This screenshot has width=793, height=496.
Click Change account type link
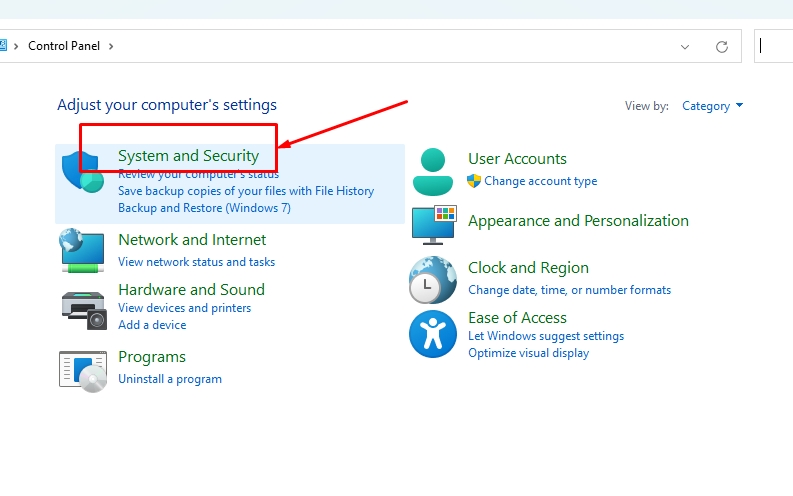click(x=540, y=181)
